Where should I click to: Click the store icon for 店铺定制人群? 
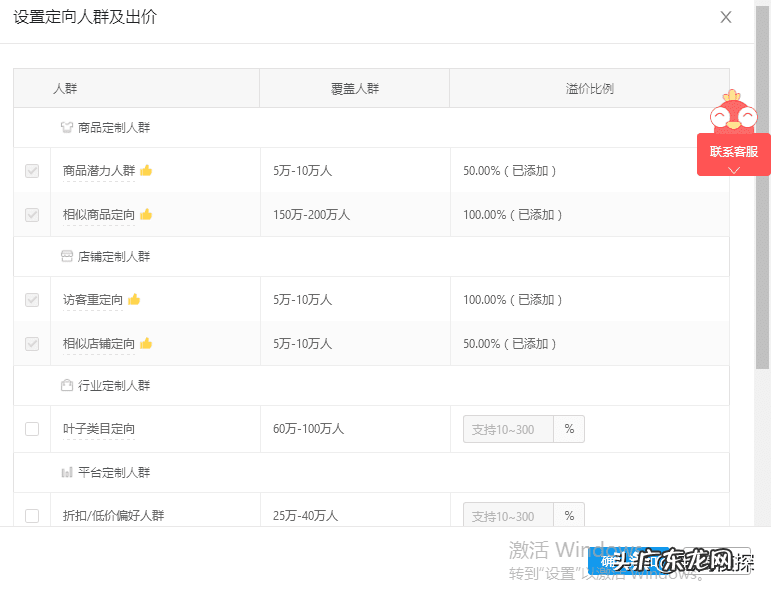(x=67, y=256)
